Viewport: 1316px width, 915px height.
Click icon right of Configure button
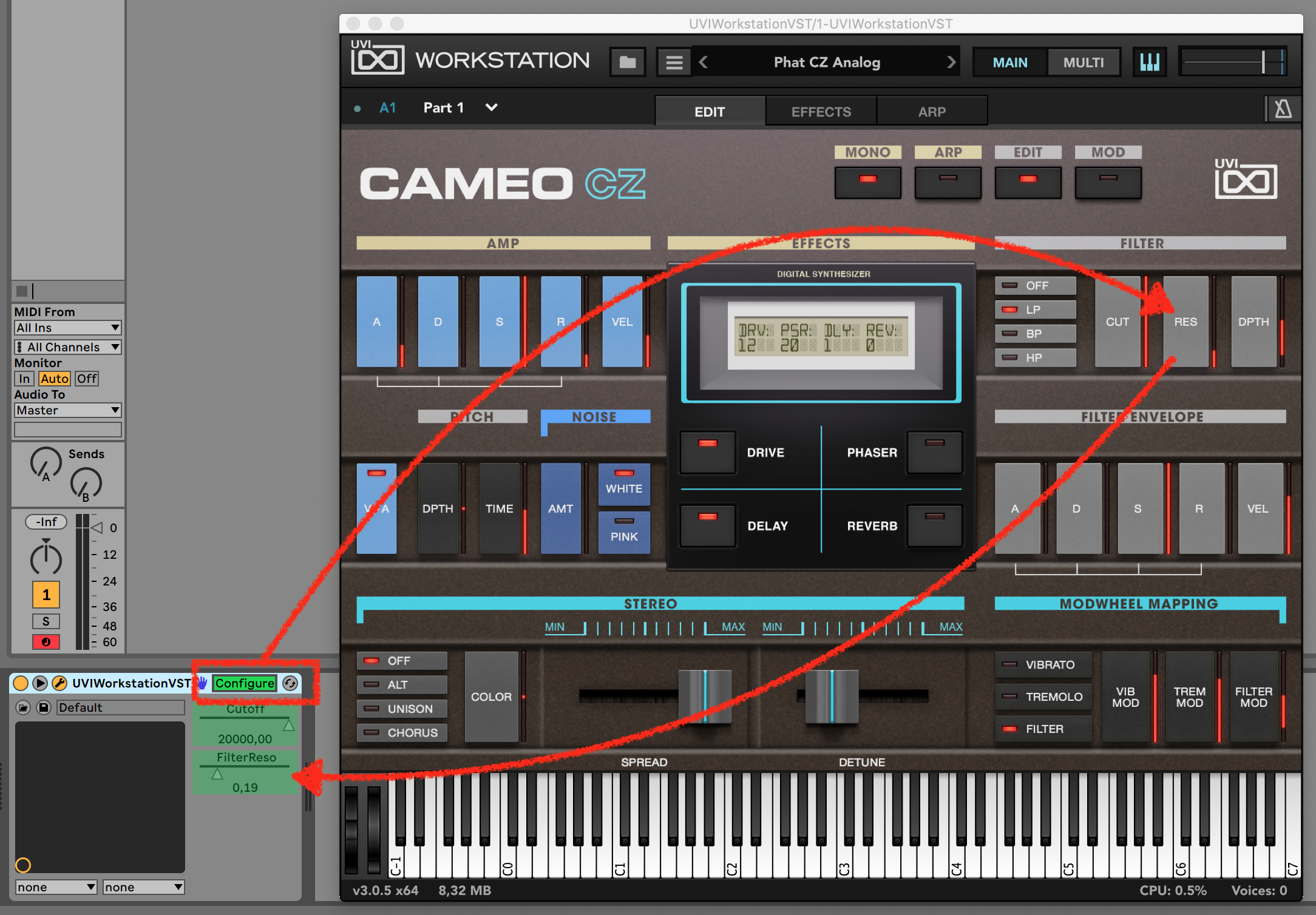(290, 683)
